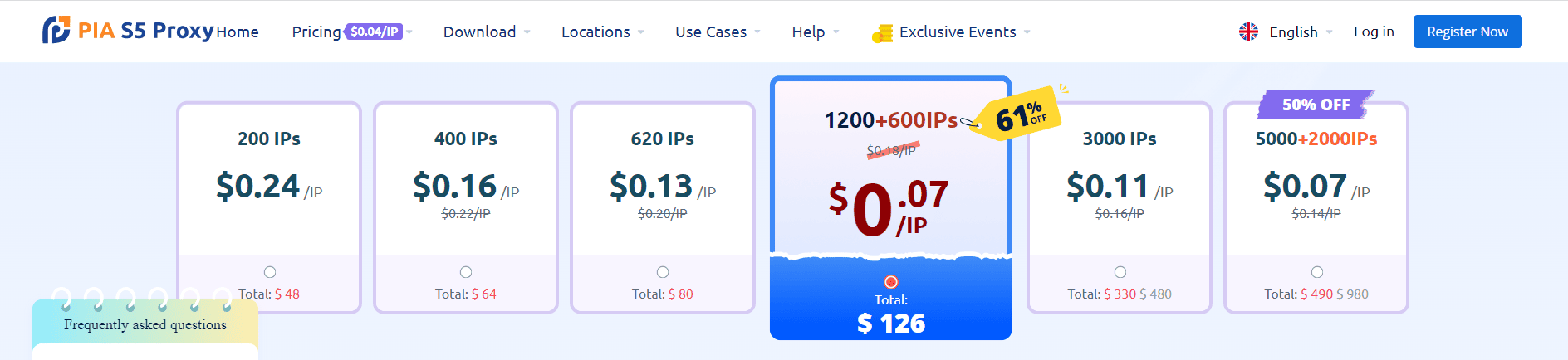Select the 620 IPs plan radio button

[663, 272]
